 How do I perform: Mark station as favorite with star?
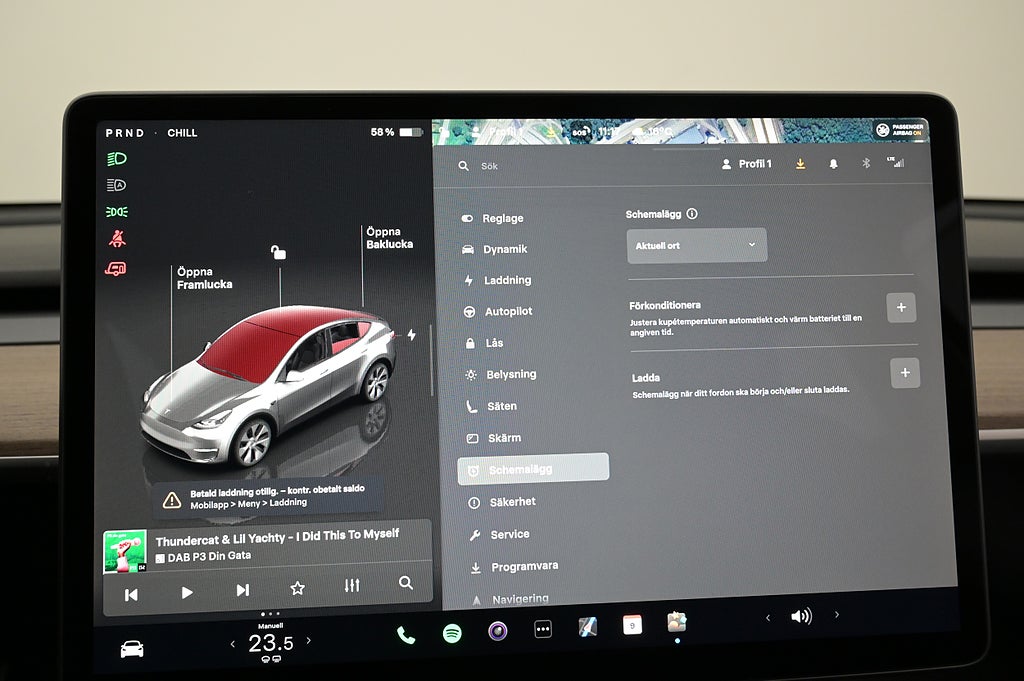tap(297, 589)
